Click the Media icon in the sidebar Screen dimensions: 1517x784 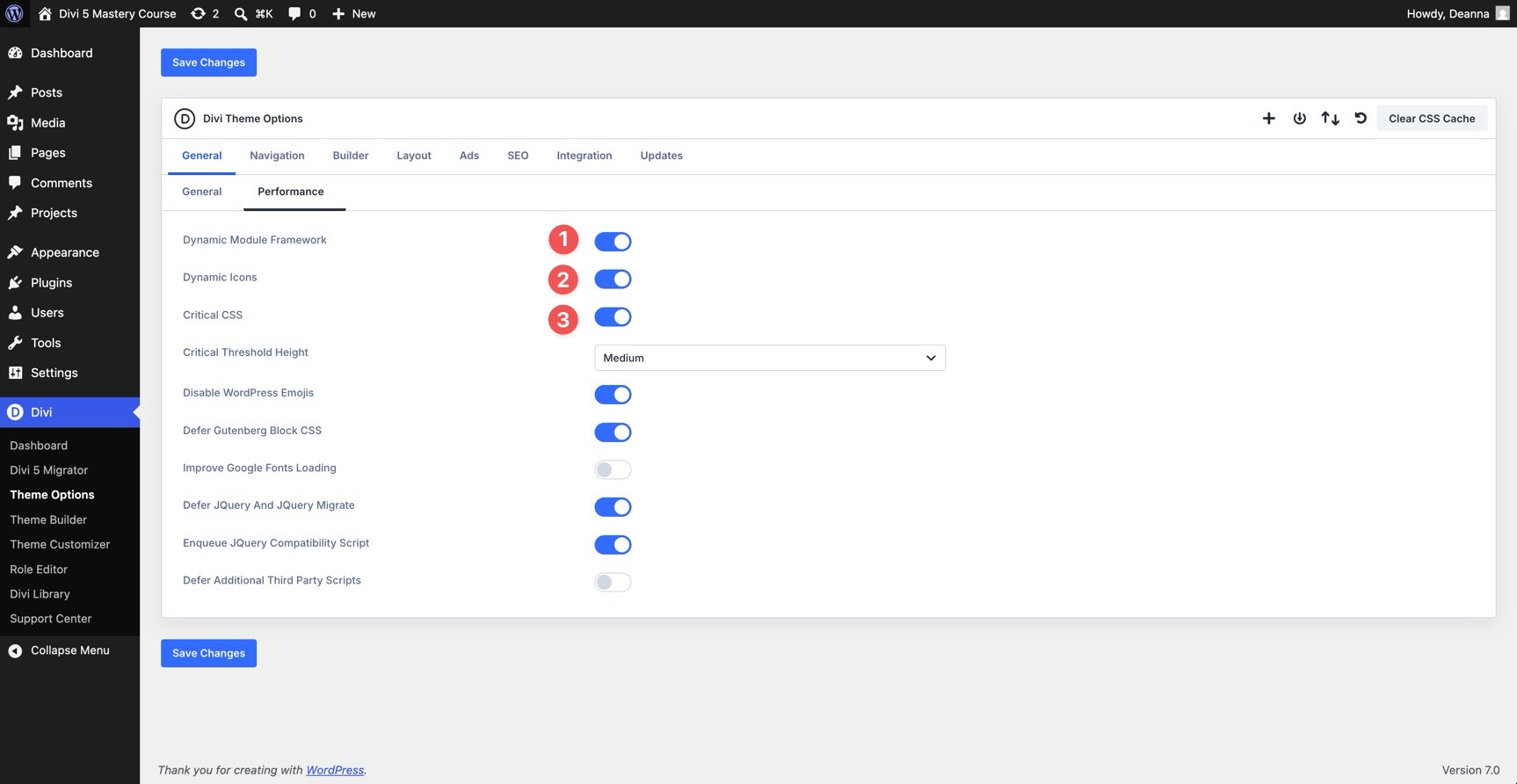coord(15,123)
